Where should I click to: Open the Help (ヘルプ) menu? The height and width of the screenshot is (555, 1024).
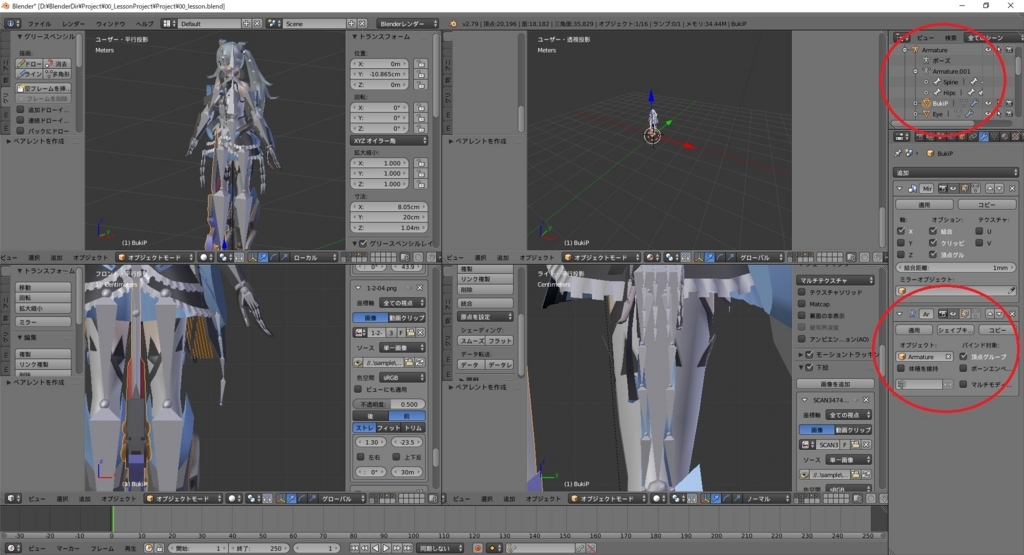point(144,24)
